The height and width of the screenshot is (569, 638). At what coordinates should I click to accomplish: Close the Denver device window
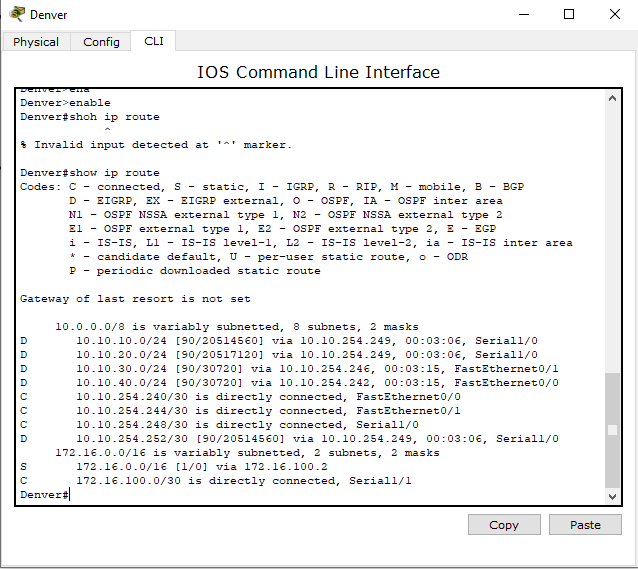pyautogui.click(x=614, y=14)
